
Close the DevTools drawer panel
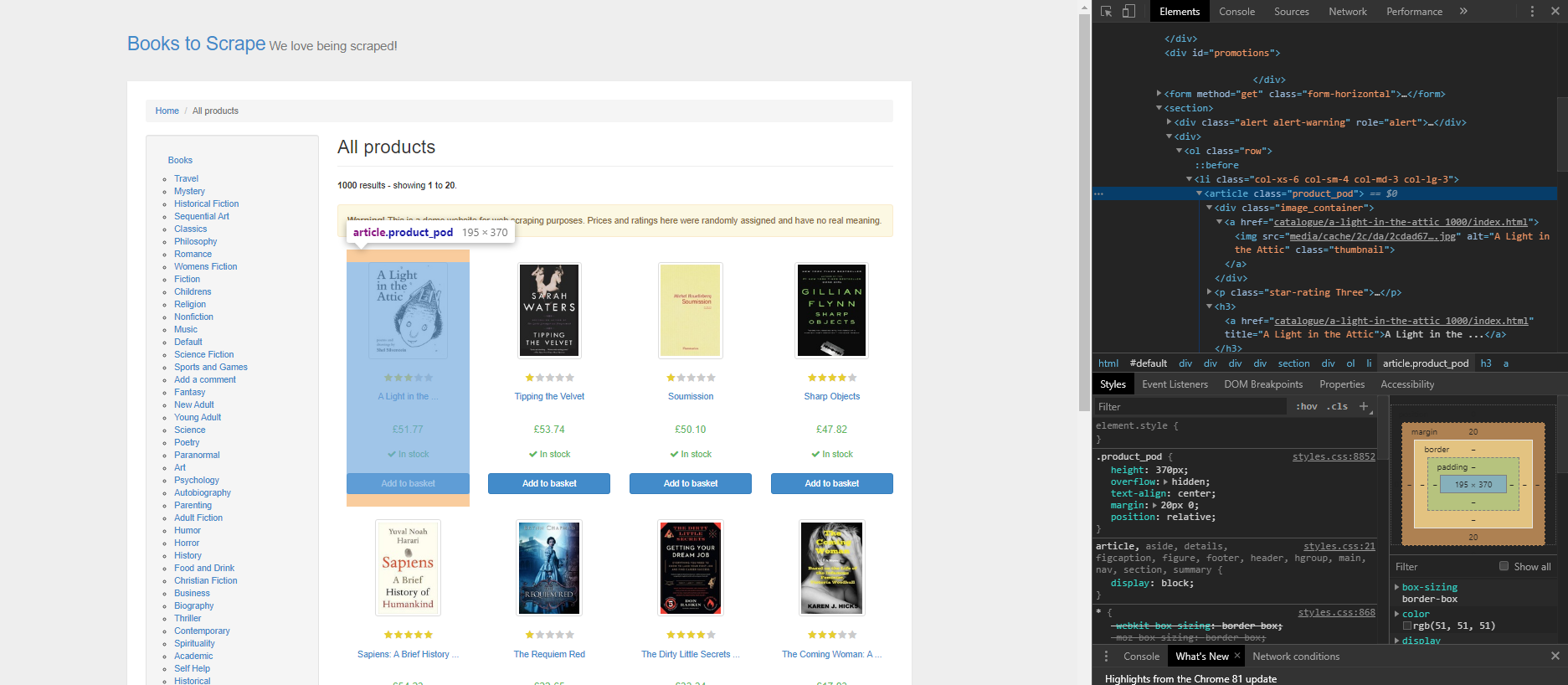(1555, 656)
